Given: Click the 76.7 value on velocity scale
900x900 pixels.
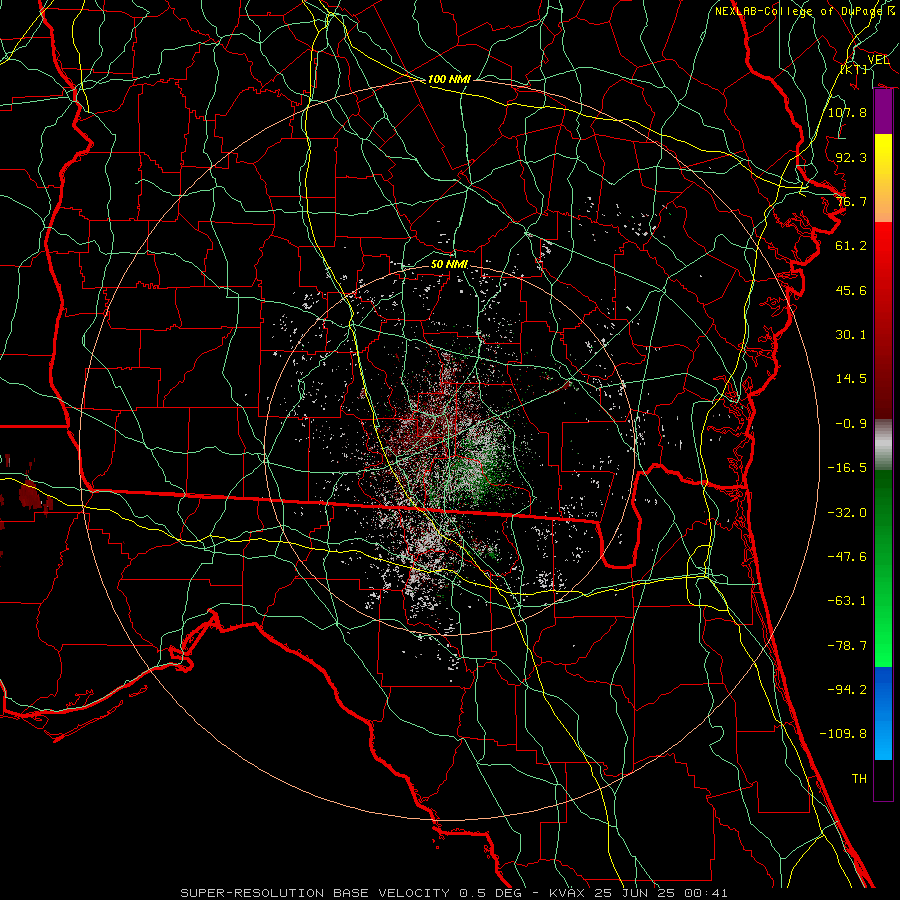Looking at the screenshot, I should tap(851, 201).
